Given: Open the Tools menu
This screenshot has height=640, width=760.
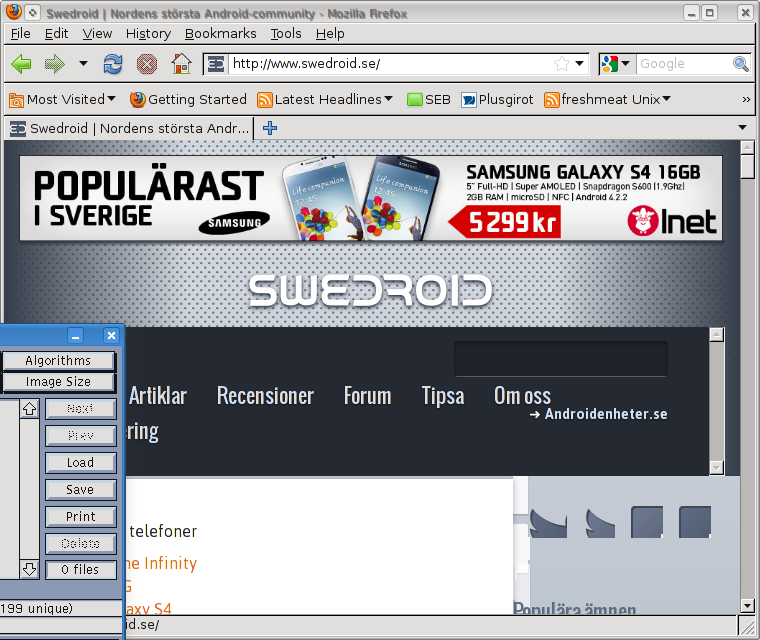Looking at the screenshot, I should point(285,33).
